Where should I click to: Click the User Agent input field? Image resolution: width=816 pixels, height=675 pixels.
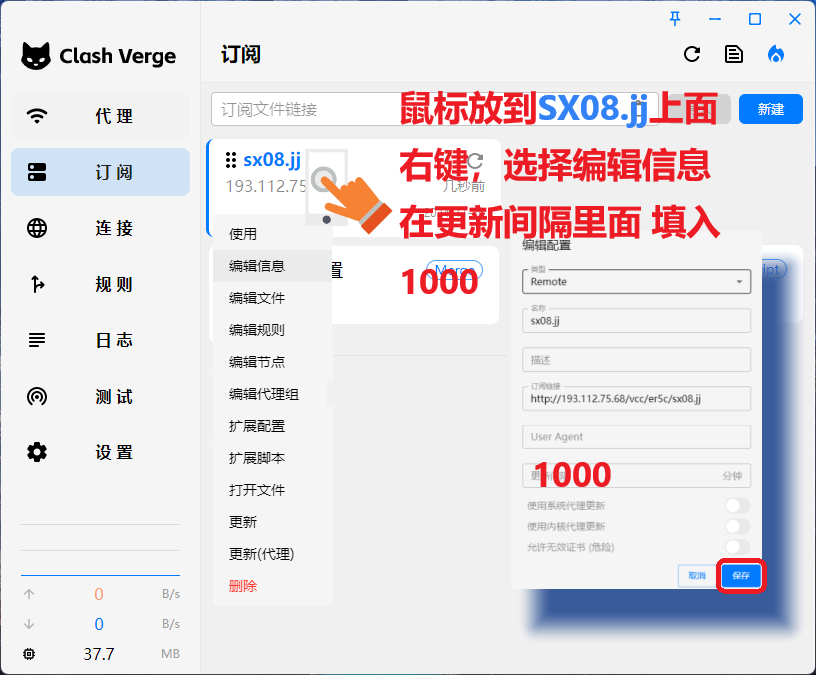(636, 437)
